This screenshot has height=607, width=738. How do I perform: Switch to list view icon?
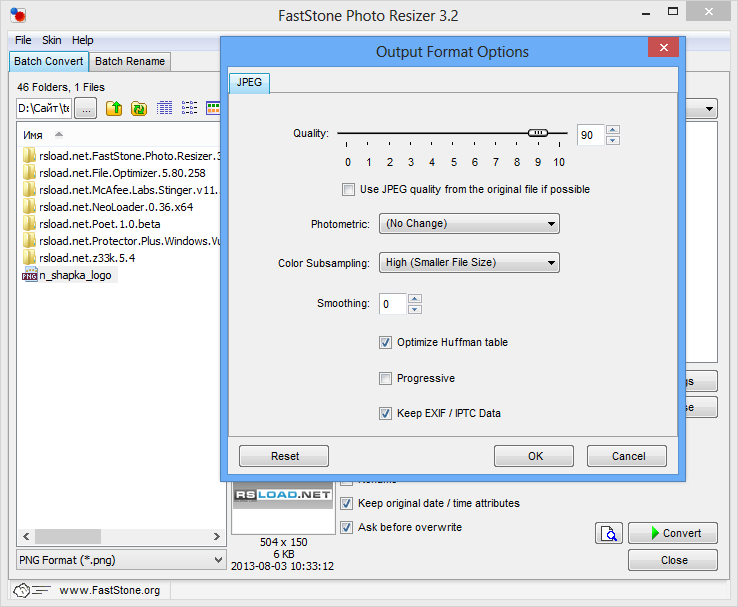pyautogui.click(x=189, y=108)
